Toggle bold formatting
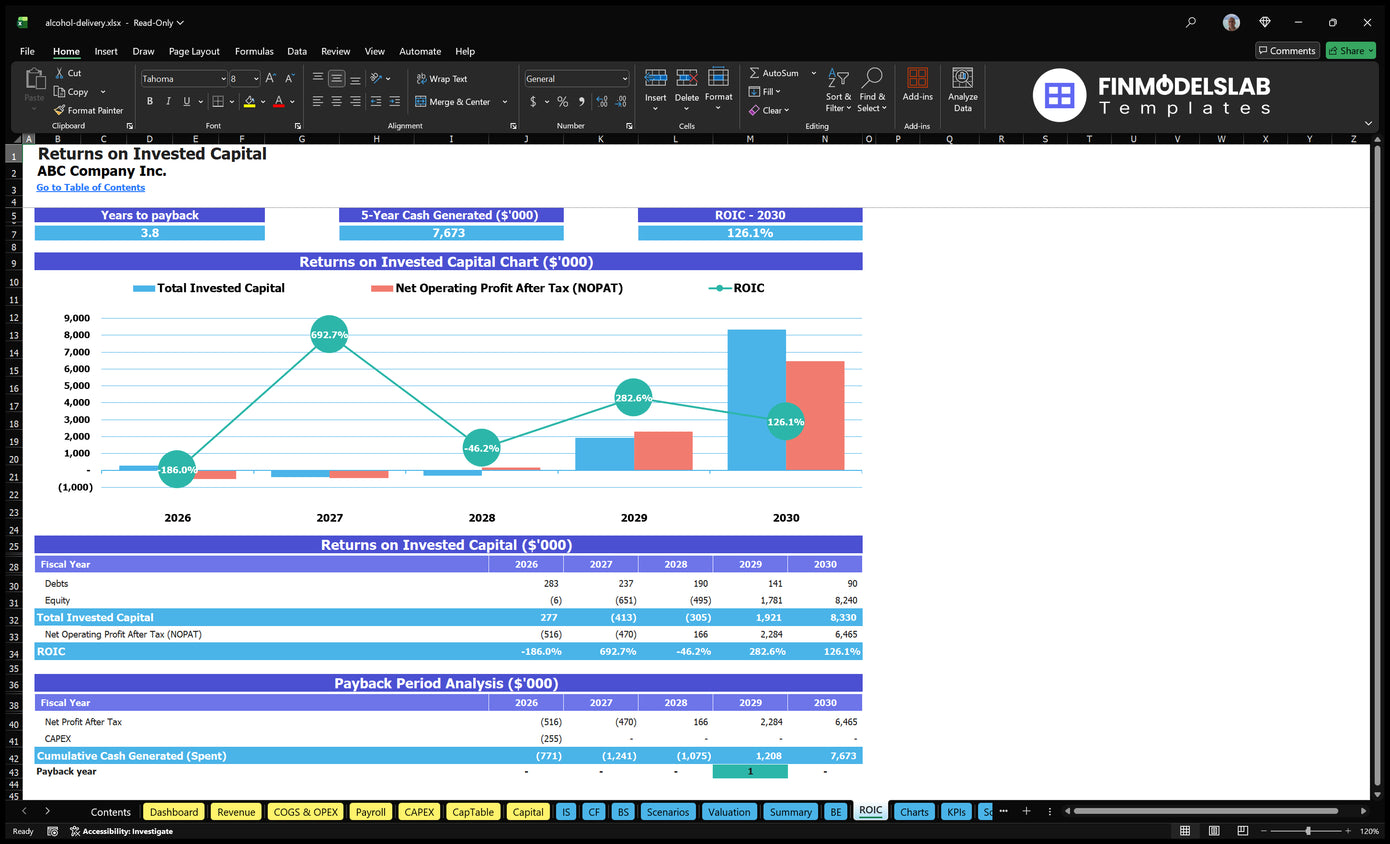 point(150,101)
